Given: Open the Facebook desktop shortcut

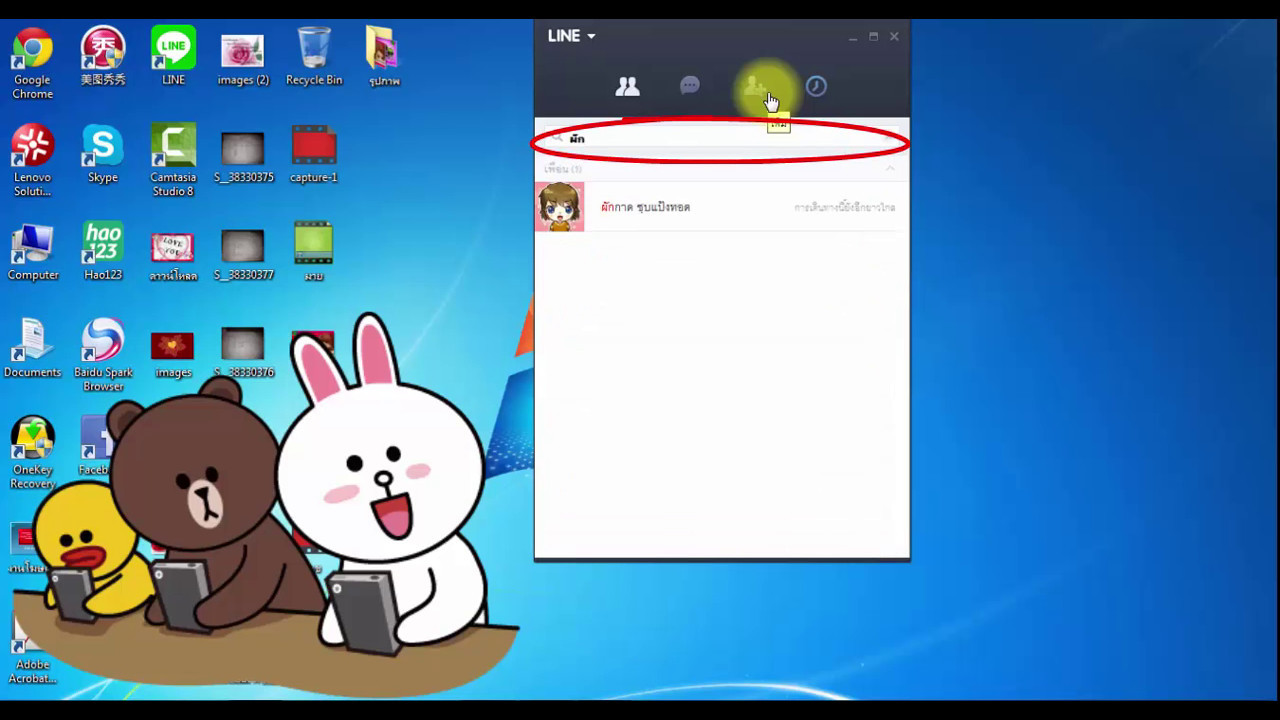Looking at the screenshot, I should tap(94, 447).
